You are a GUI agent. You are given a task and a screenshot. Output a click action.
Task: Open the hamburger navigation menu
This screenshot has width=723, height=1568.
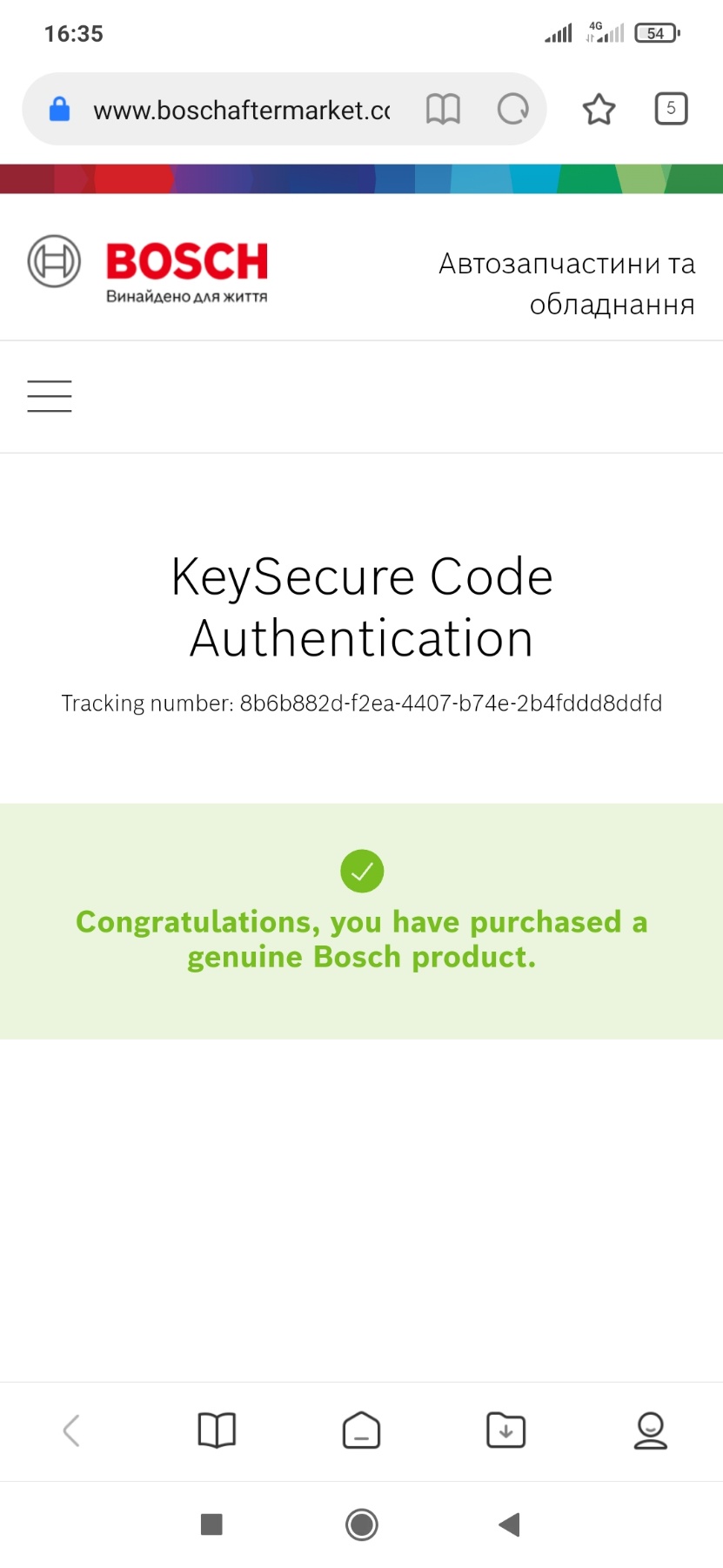[50, 396]
